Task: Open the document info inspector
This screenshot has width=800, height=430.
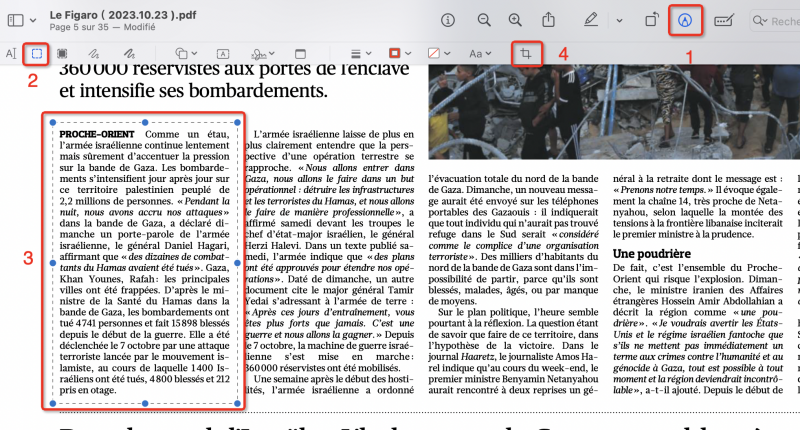Action: click(447, 20)
